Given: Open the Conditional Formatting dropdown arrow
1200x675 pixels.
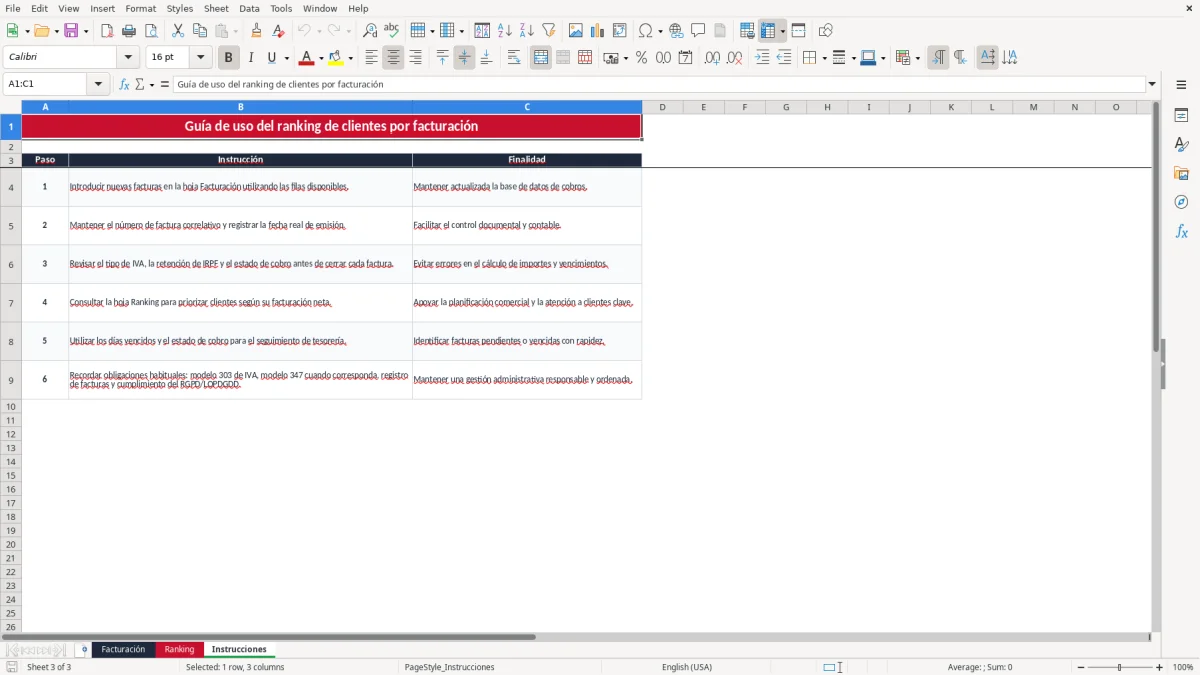Looking at the screenshot, I should 917,58.
